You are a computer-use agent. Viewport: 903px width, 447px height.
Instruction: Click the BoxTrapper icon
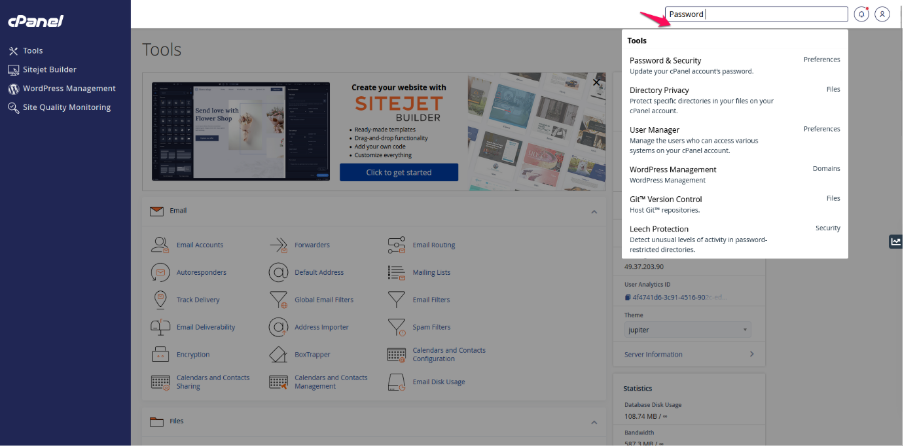click(x=278, y=355)
